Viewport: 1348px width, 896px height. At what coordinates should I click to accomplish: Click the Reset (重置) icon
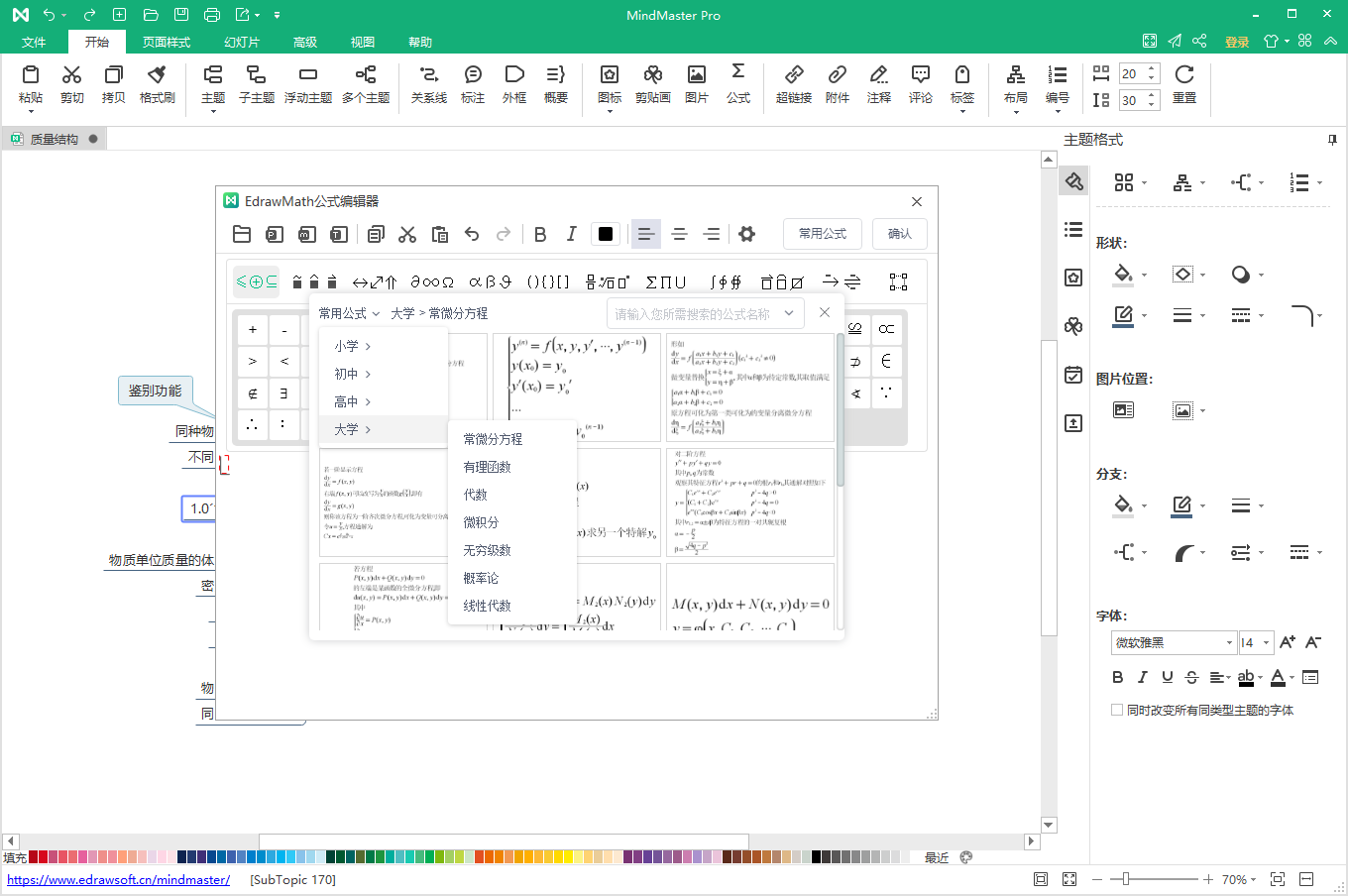point(1184,75)
